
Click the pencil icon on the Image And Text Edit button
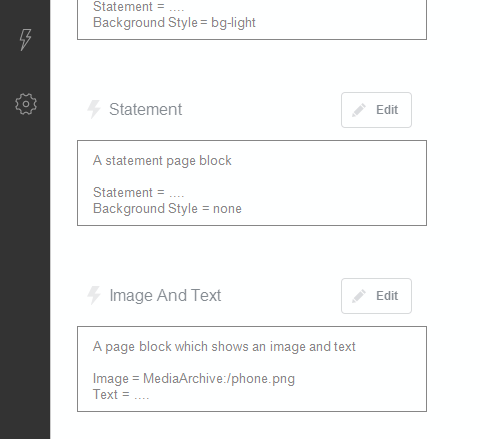pyautogui.click(x=359, y=296)
